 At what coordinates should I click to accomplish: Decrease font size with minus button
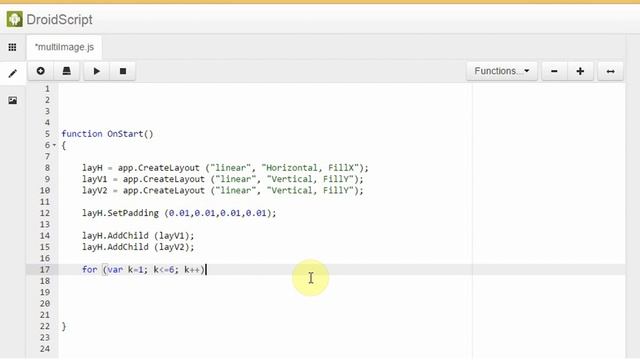[x=554, y=71]
